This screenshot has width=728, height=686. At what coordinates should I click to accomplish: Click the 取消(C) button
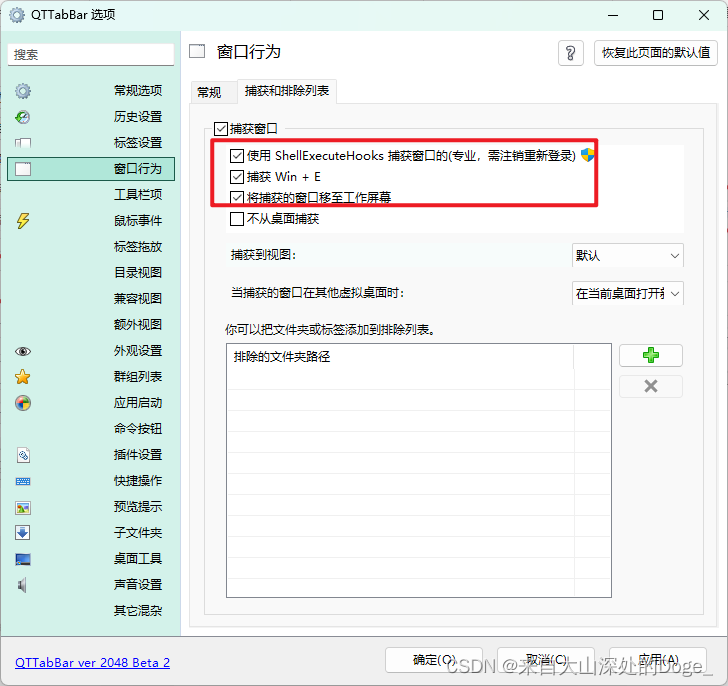coord(546,660)
